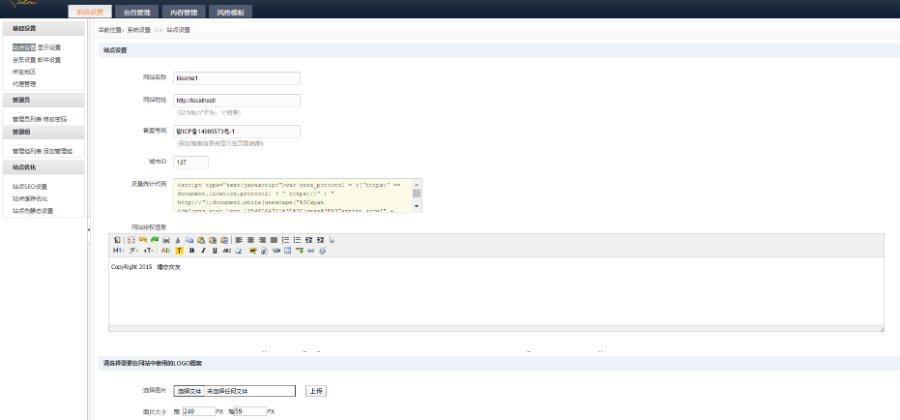The height and width of the screenshot is (420, 900).
Task: Click the cut scissors icon
Action: click(178, 240)
